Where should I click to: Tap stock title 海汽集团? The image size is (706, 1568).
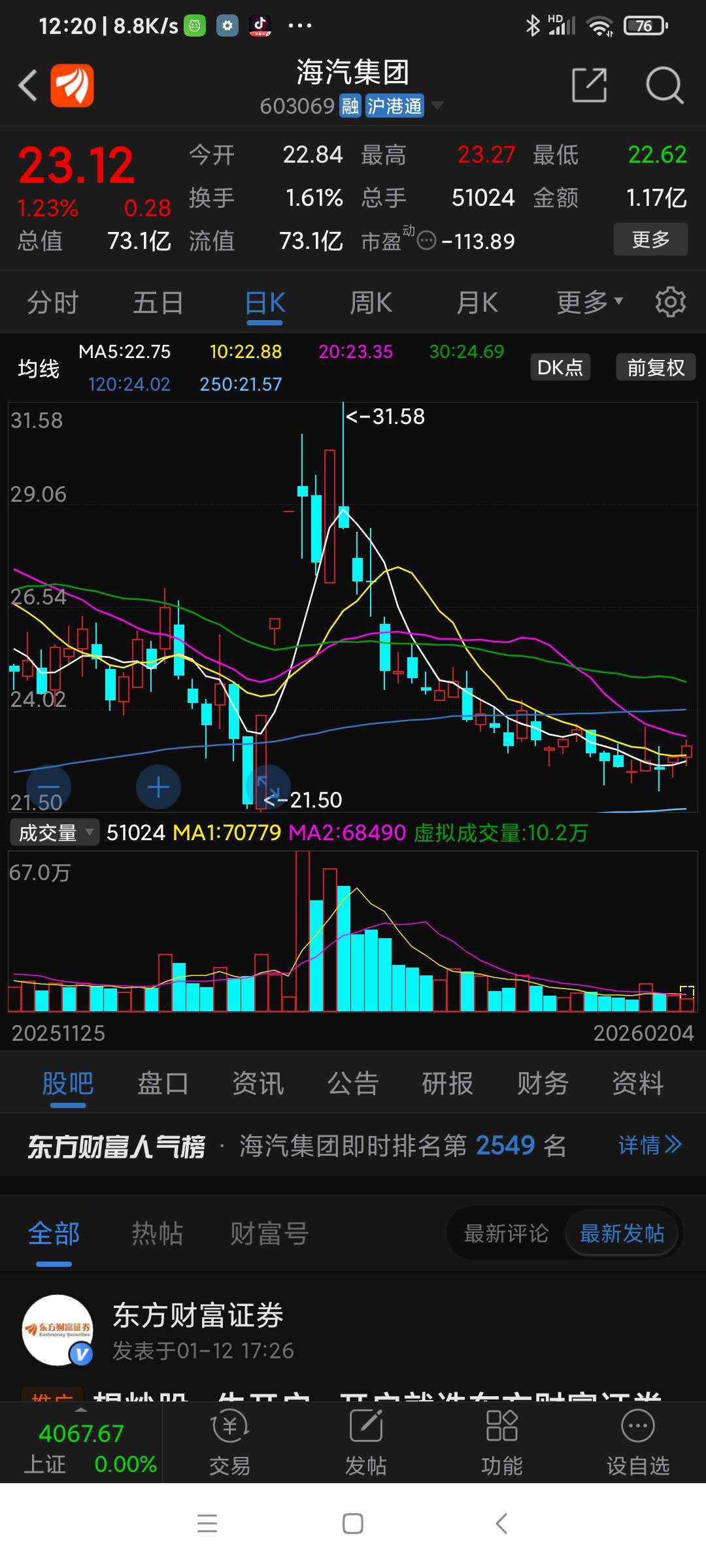[353, 72]
